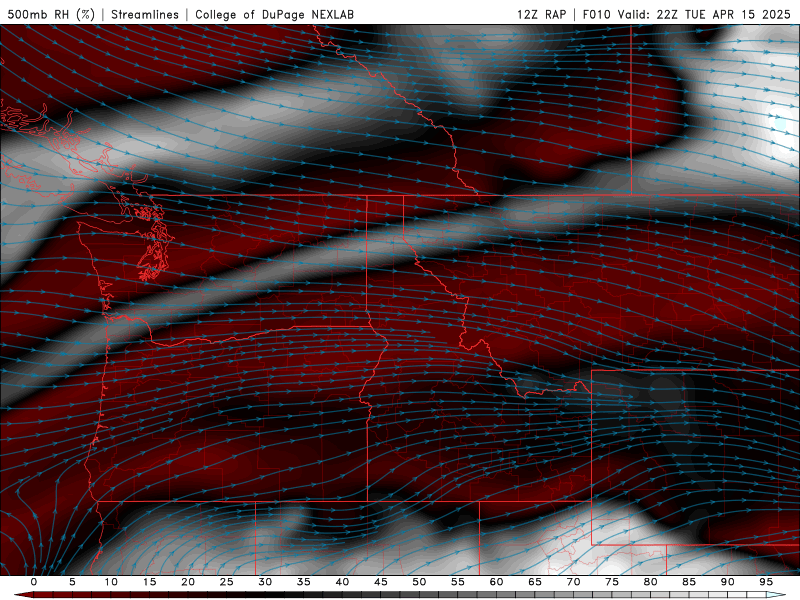Click the colorbar label '75'
Viewport: 800px width, 600px height.
click(612, 582)
